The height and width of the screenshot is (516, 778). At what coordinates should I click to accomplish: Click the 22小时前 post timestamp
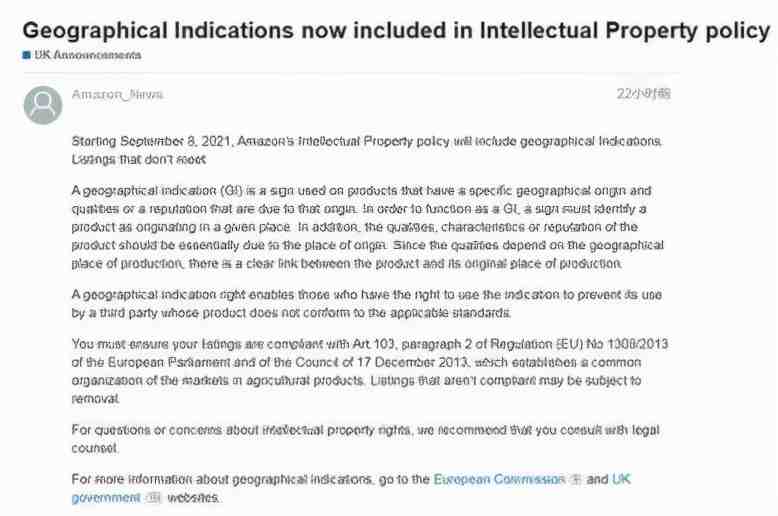[x=644, y=94]
